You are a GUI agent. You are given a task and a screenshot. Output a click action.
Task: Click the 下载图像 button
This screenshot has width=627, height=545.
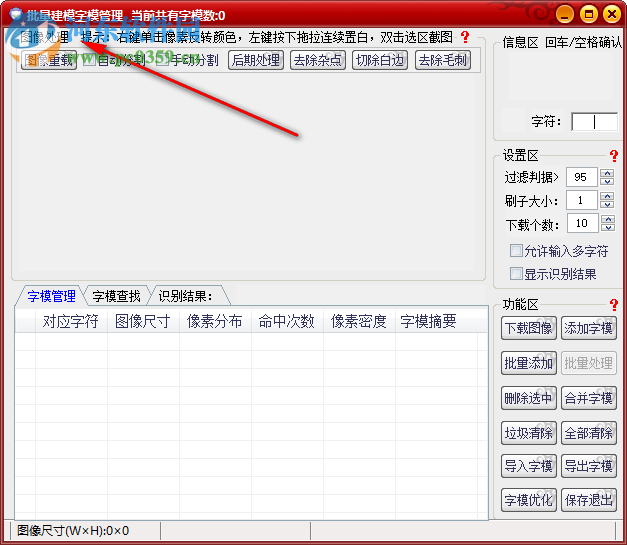[x=529, y=328]
